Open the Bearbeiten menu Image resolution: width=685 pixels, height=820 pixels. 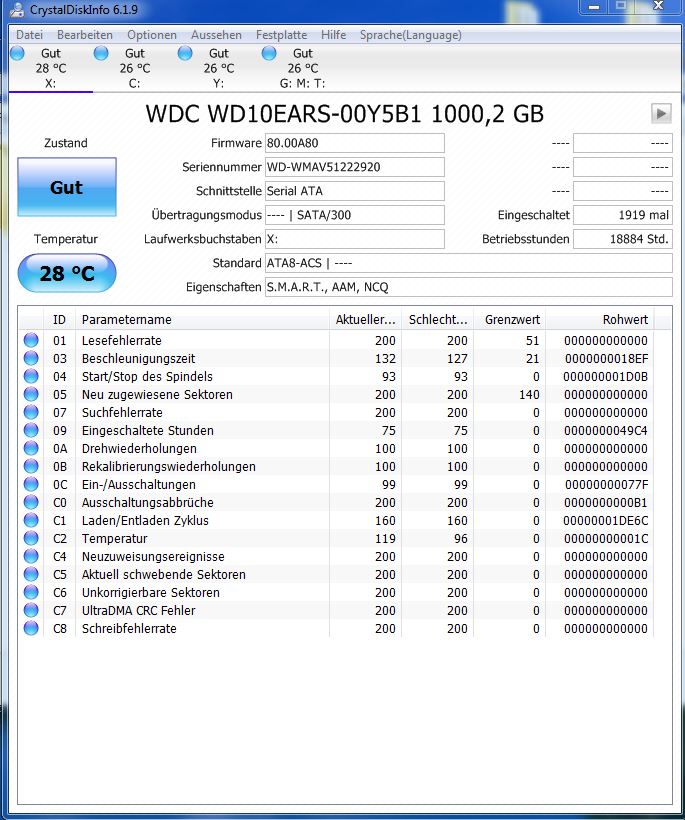pyautogui.click(x=85, y=35)
